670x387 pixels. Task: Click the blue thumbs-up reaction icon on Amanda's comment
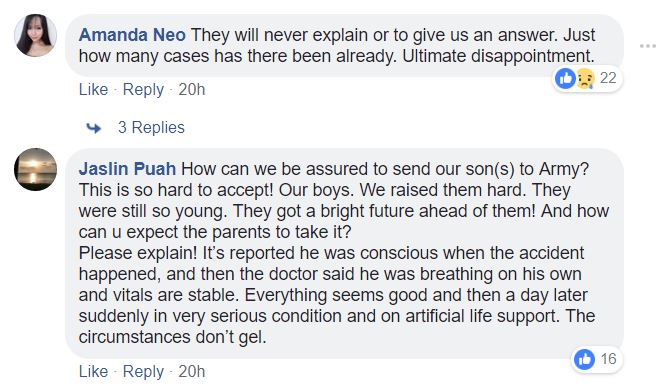point(565,79)
